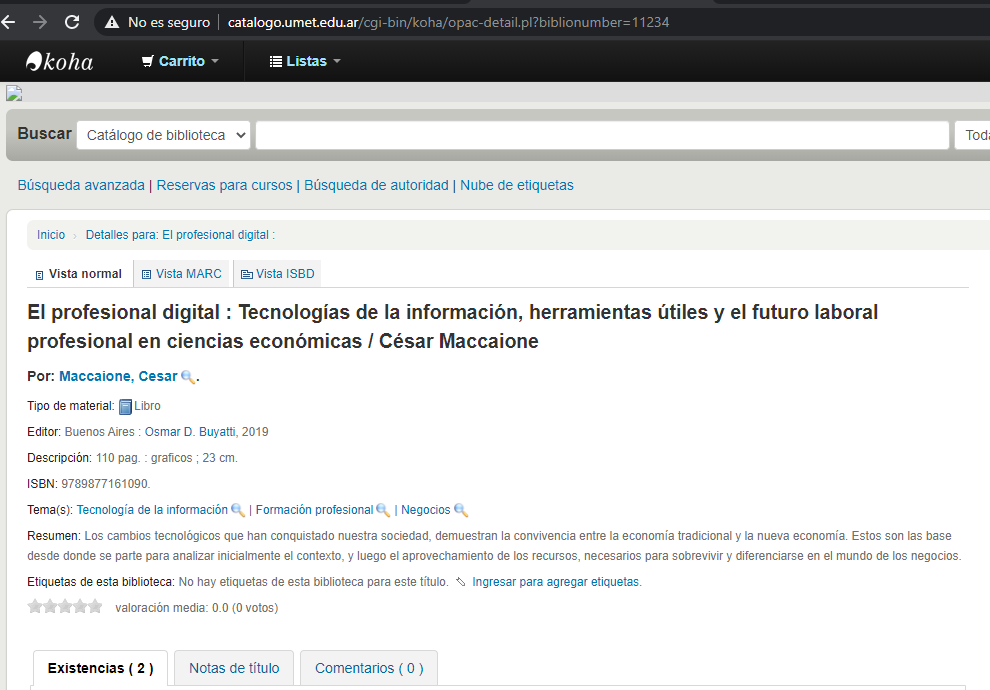
Task: Rate the book with the fifth star
Action: coord(95,606)
